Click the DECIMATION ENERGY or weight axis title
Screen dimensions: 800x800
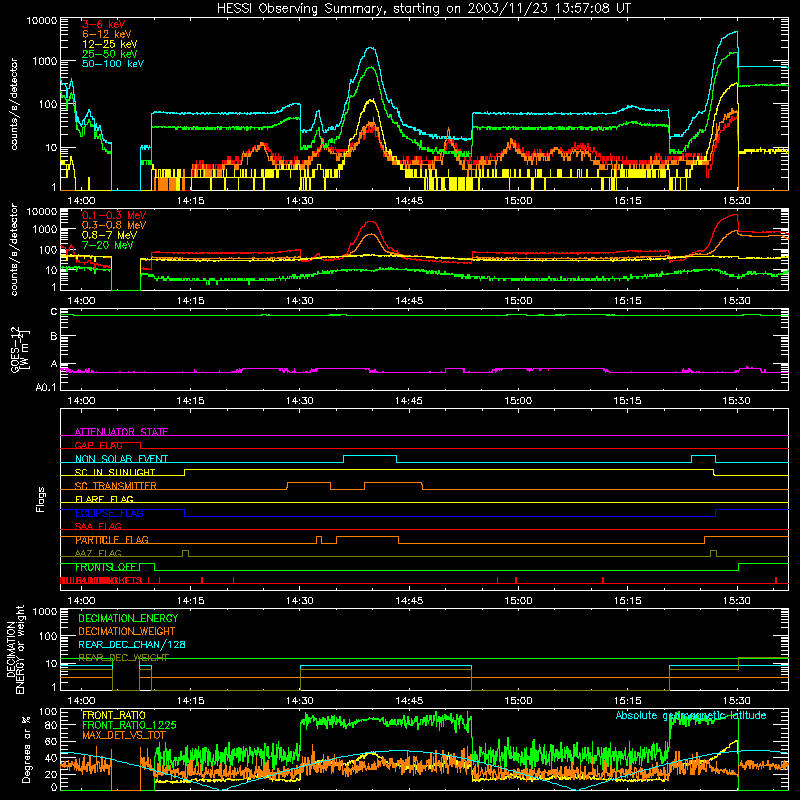[15, 649]
